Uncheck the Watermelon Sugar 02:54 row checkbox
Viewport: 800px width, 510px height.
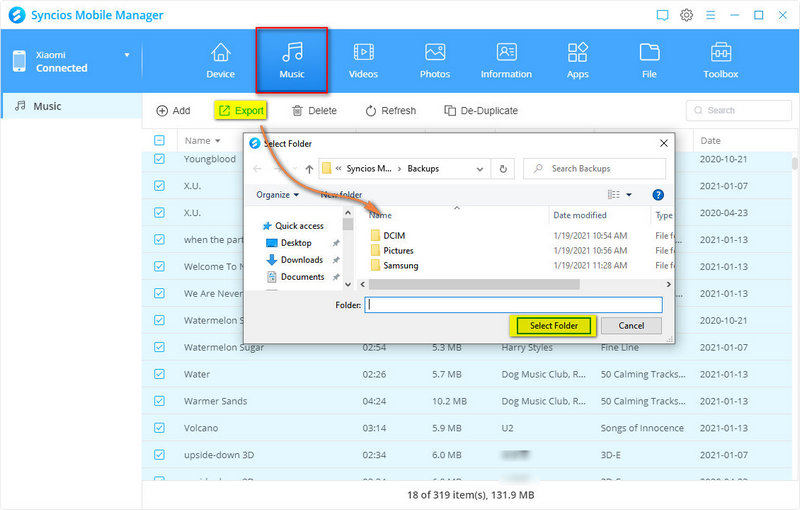pos(159,347)
